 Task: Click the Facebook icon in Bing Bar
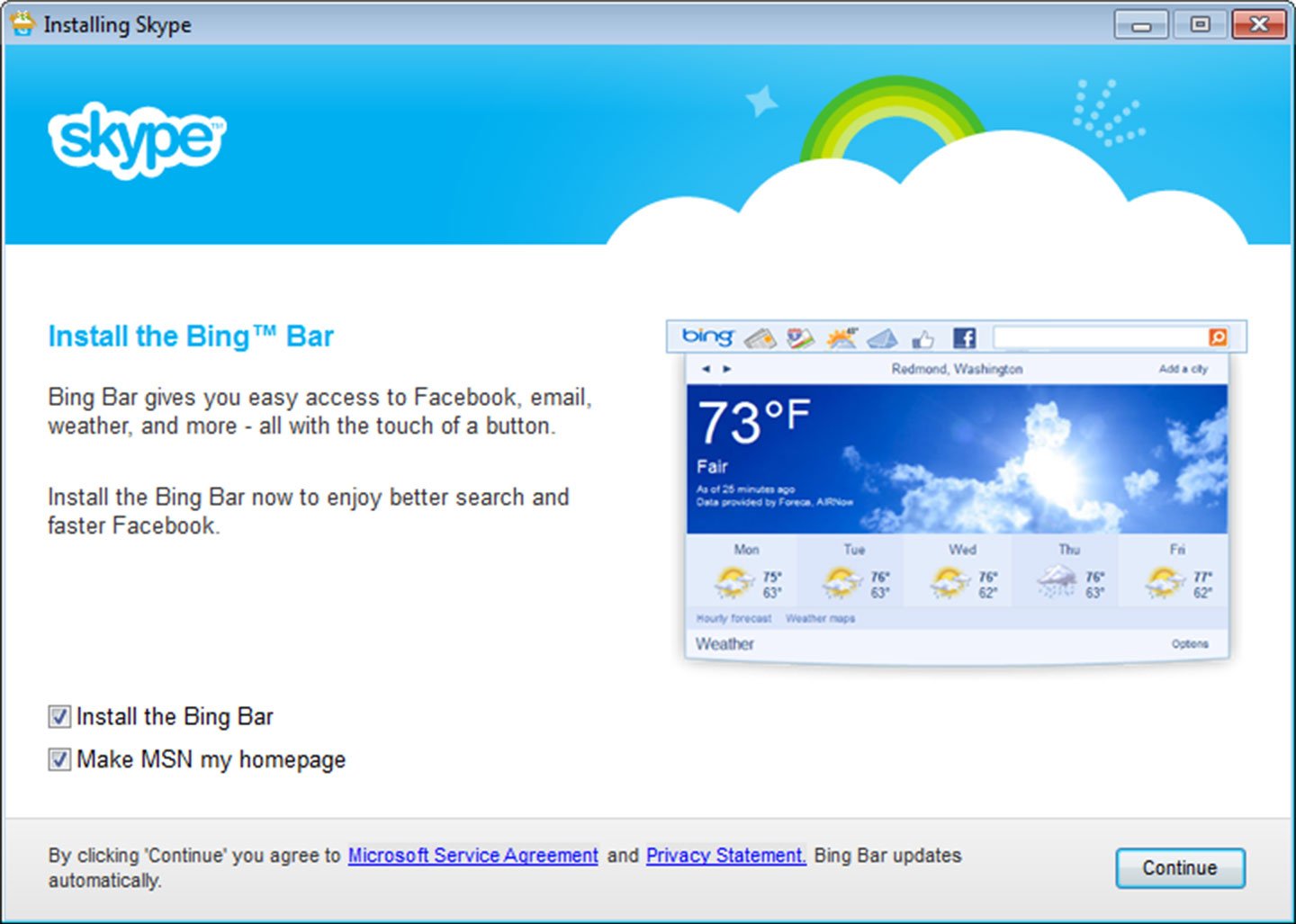tap(964, 338)
